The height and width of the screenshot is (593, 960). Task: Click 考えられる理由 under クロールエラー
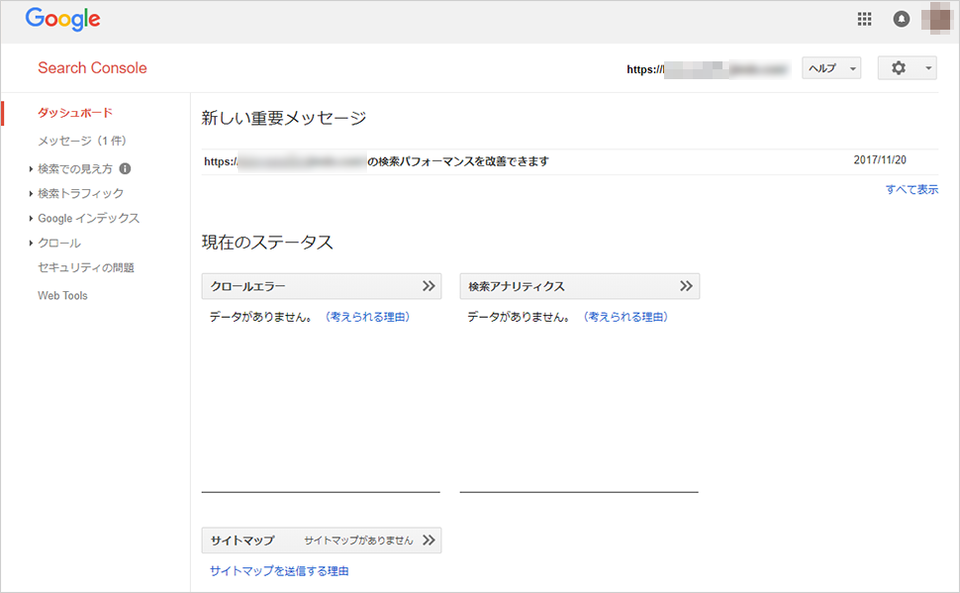tap(367, 317)
